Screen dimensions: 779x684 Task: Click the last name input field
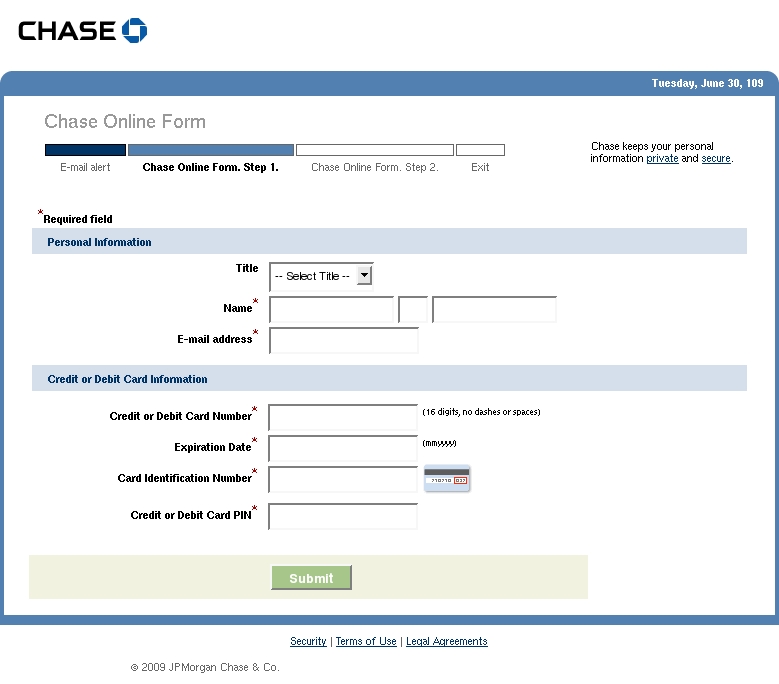[494, 309]
